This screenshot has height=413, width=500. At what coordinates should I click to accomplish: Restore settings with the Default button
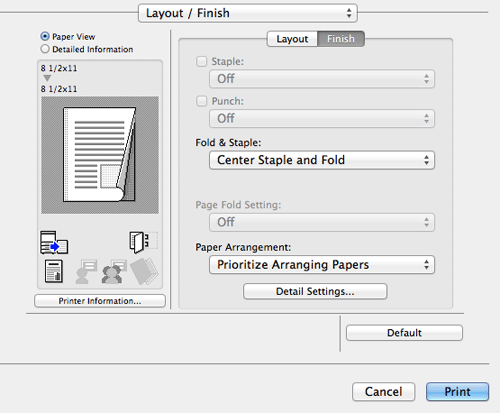tap(404, 333)
